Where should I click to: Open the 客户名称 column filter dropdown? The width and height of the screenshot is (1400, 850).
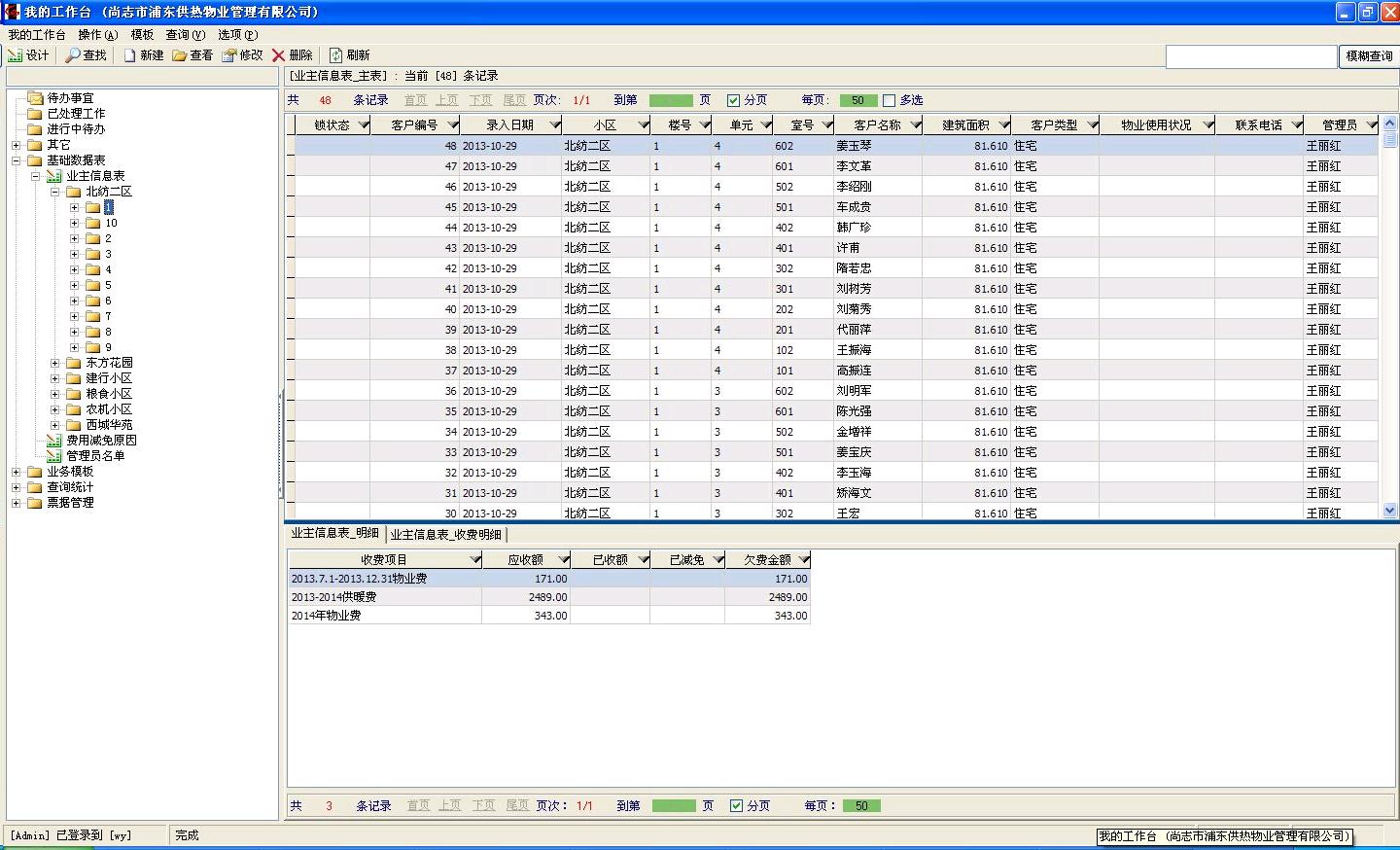[x=916, y=124]
